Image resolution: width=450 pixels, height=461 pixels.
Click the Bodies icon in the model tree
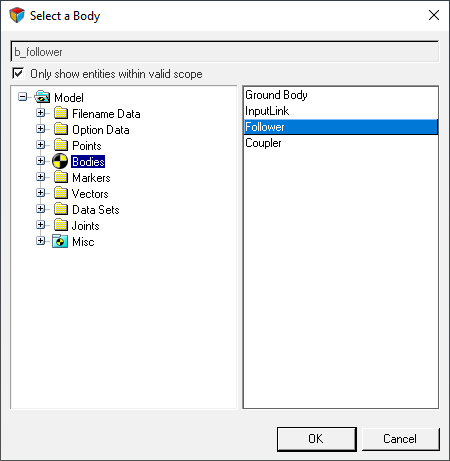tap(60, 162)
